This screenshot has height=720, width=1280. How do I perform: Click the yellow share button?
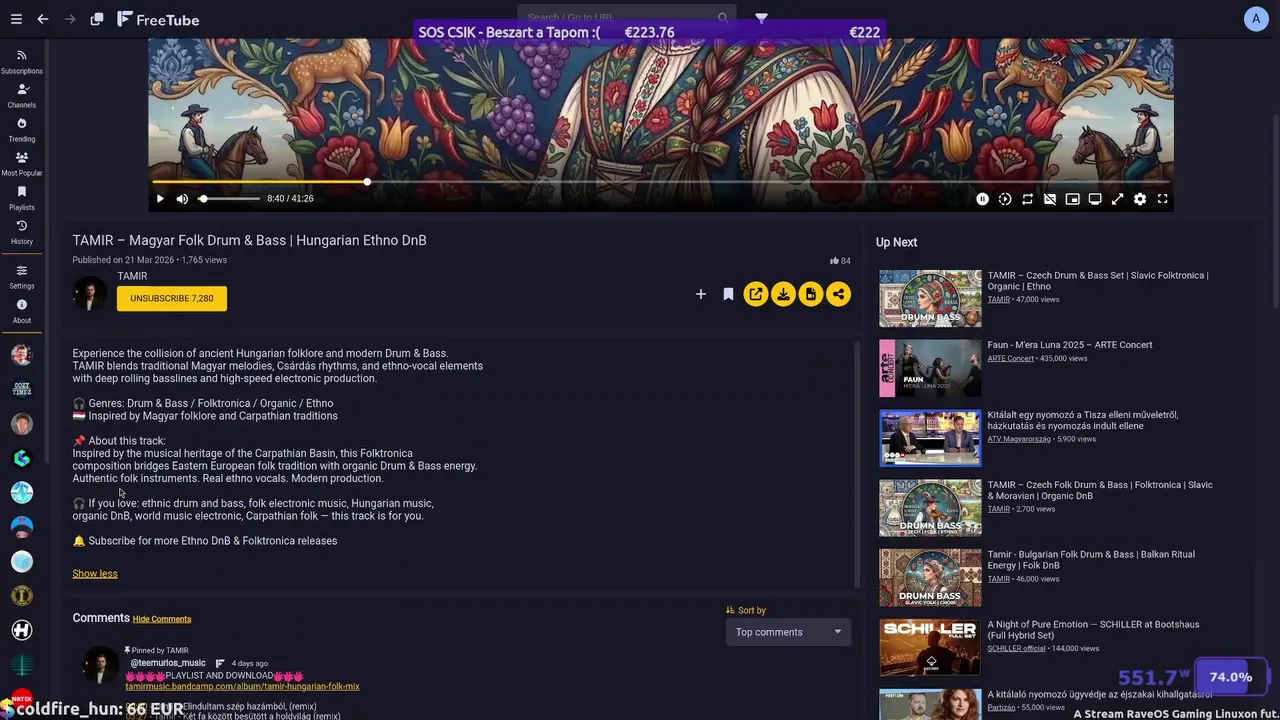coord(839,294)
